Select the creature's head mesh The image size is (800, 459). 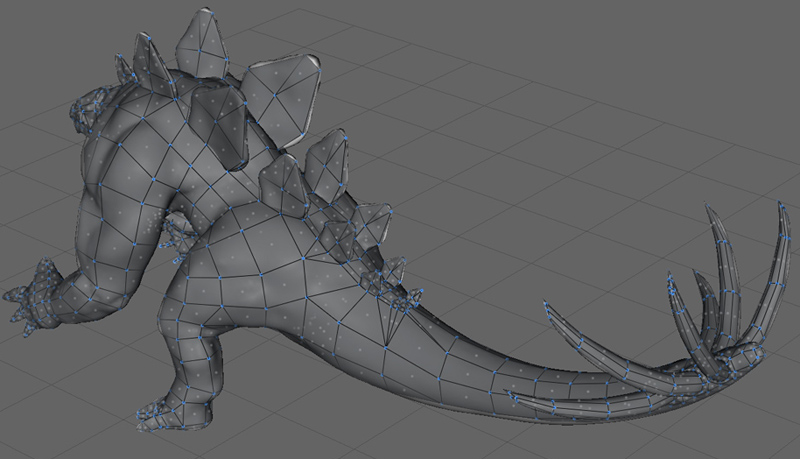pyautogui.click(x=88, y=110)
